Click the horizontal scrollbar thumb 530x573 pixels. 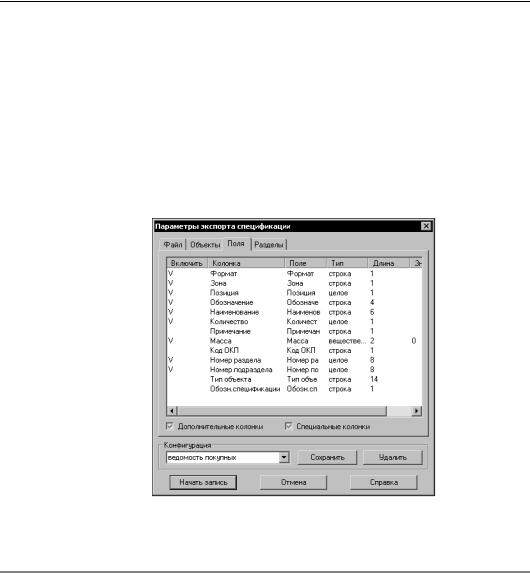(x=281, y=411)
